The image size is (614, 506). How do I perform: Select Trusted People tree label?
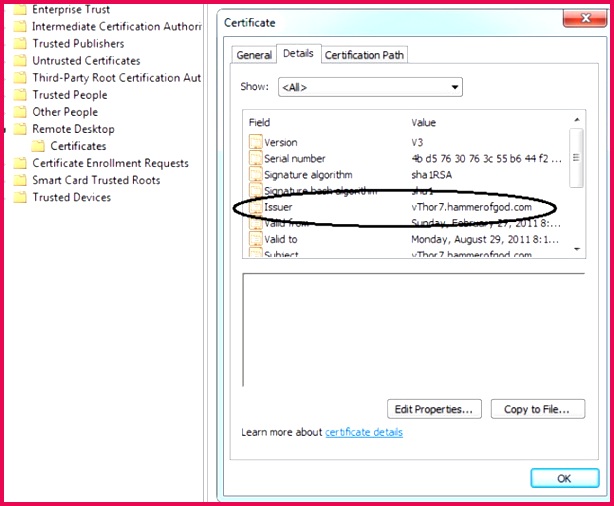click(x=70, y=95)
